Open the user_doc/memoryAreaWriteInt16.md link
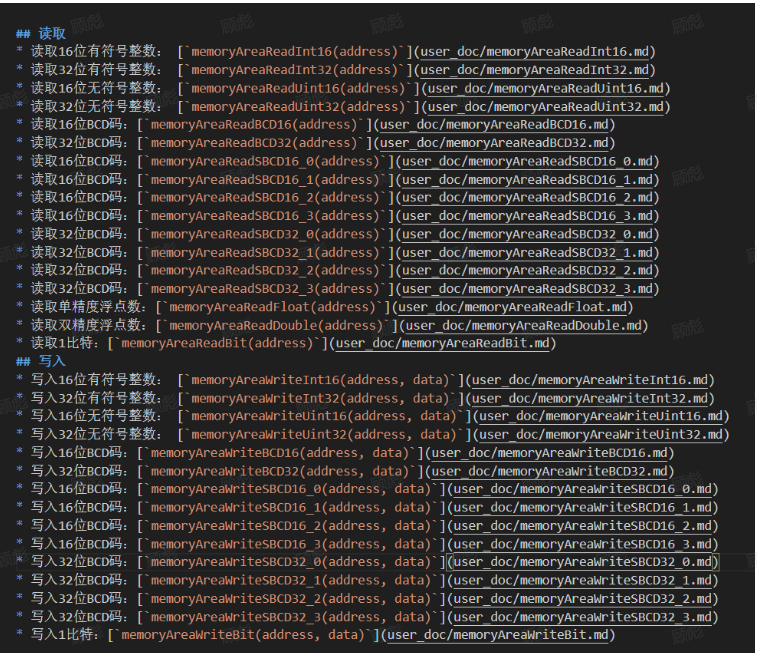757x656 pixels. pyautogui.click(x=593, y=380)
